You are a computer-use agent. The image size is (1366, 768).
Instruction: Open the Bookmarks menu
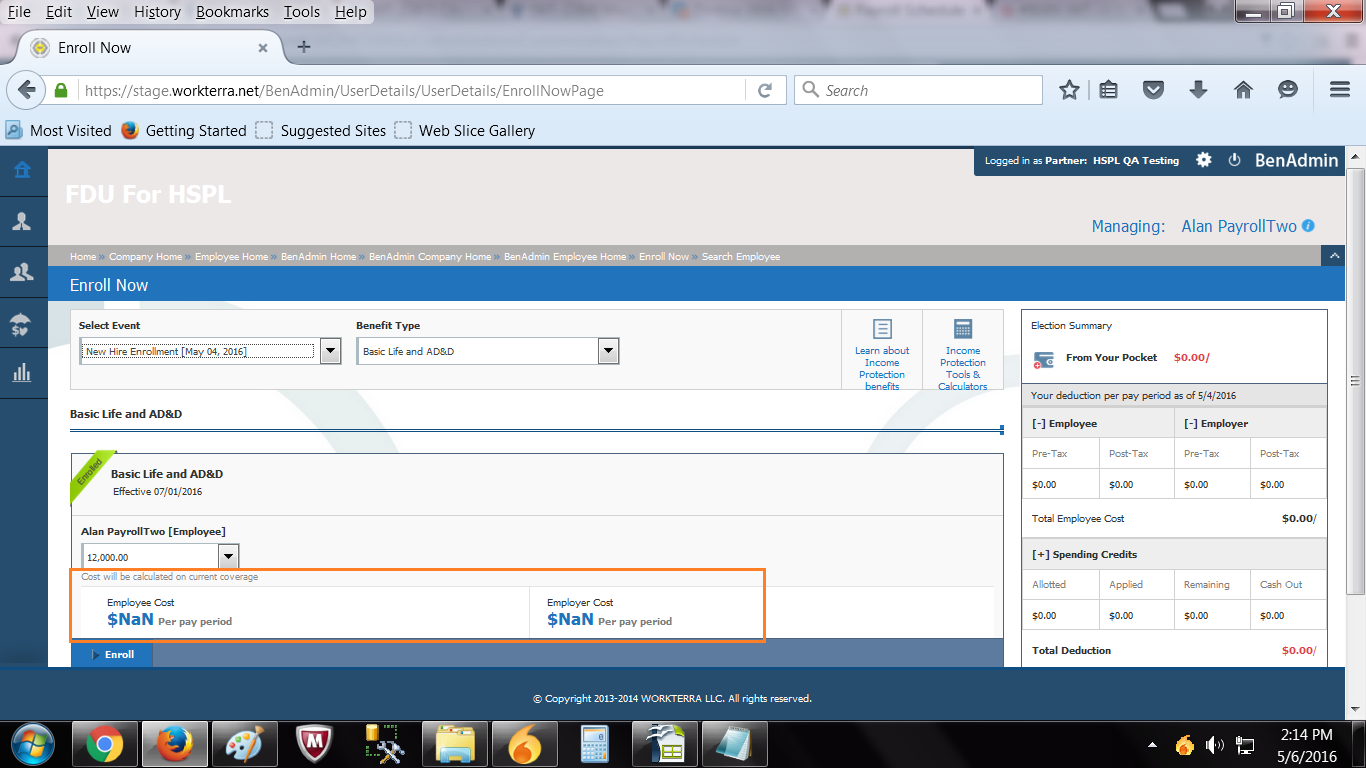tap(232, 12)
